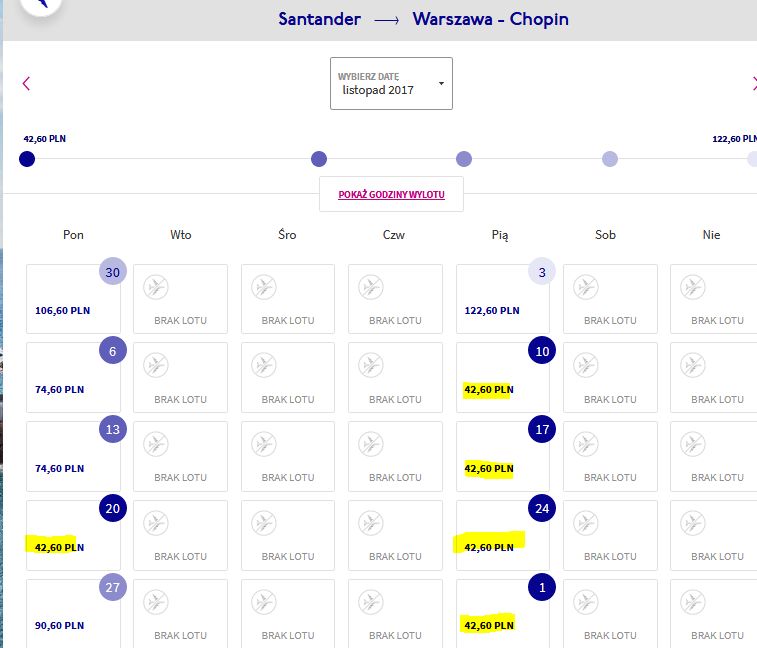This screenshot has width=757, height=648.
Task: Click the no-flight plane icon on Thursday, day-20 week
Action: pyautogui.click(x=371, y=523)
